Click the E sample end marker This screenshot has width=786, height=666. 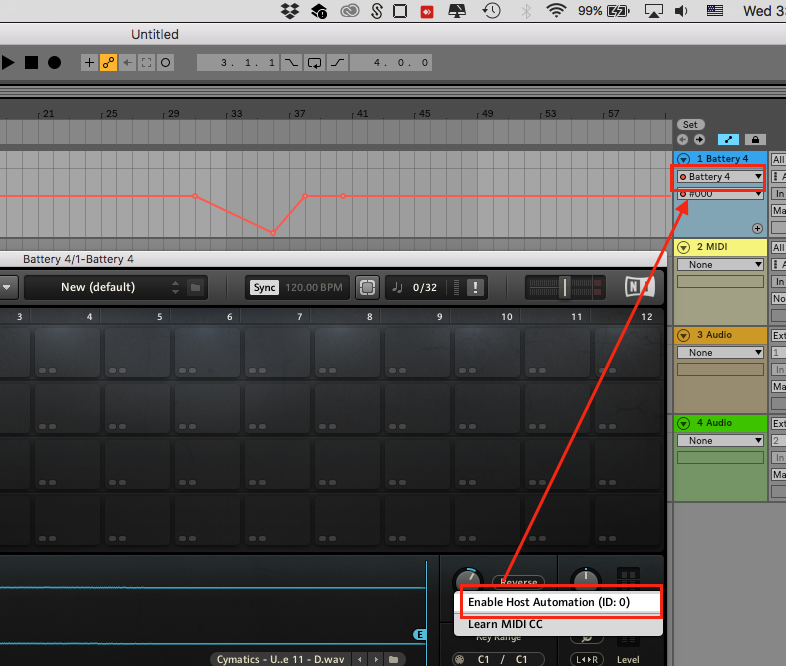420,634
